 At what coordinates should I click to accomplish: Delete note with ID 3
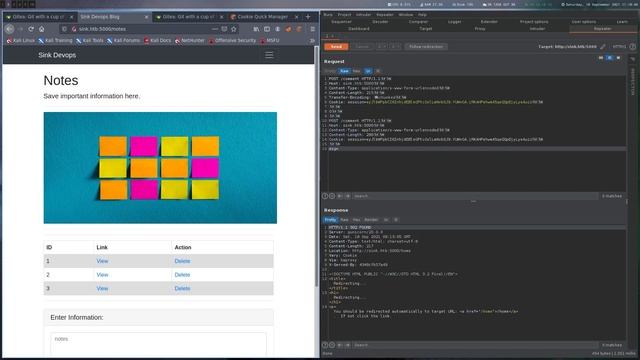182,288
